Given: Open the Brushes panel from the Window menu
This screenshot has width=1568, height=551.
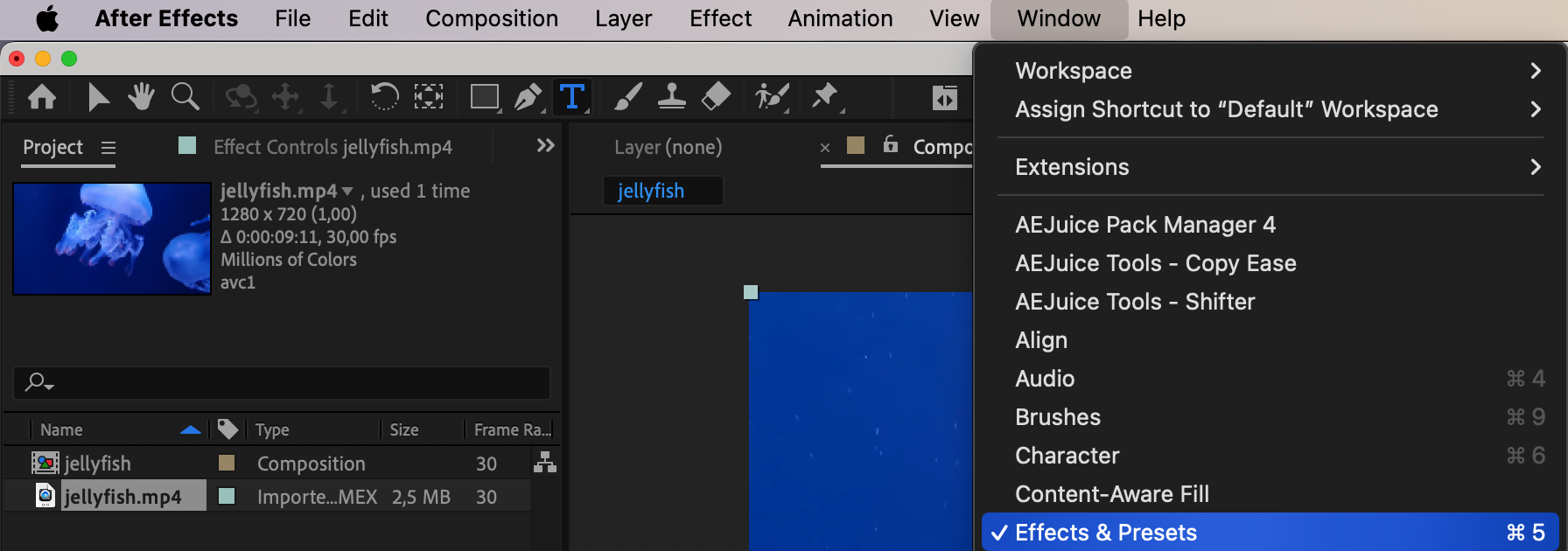Looking at the screenshot, I should 1270,417.
